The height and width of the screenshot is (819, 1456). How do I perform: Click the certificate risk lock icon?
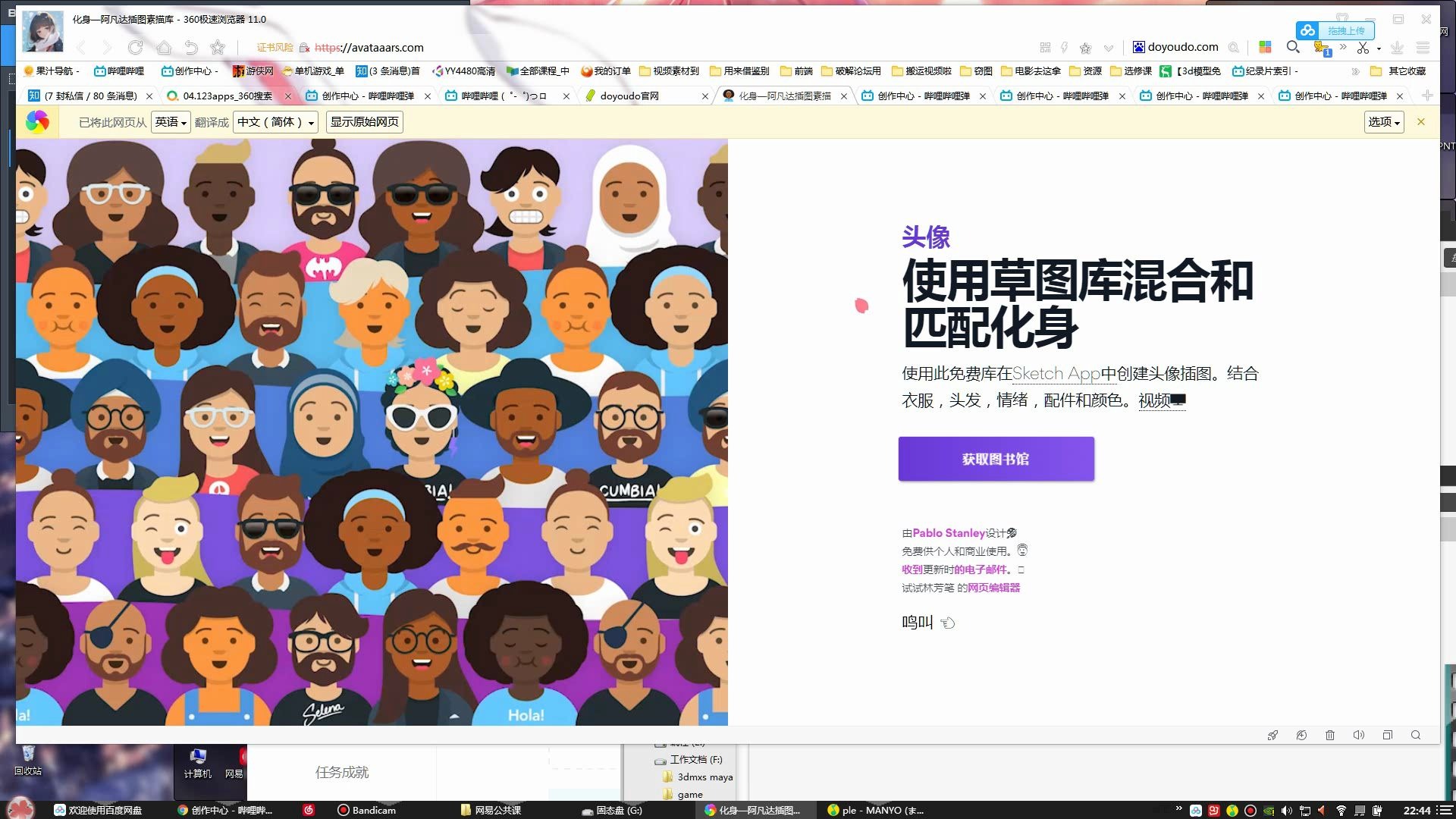(x=304, y=48)
